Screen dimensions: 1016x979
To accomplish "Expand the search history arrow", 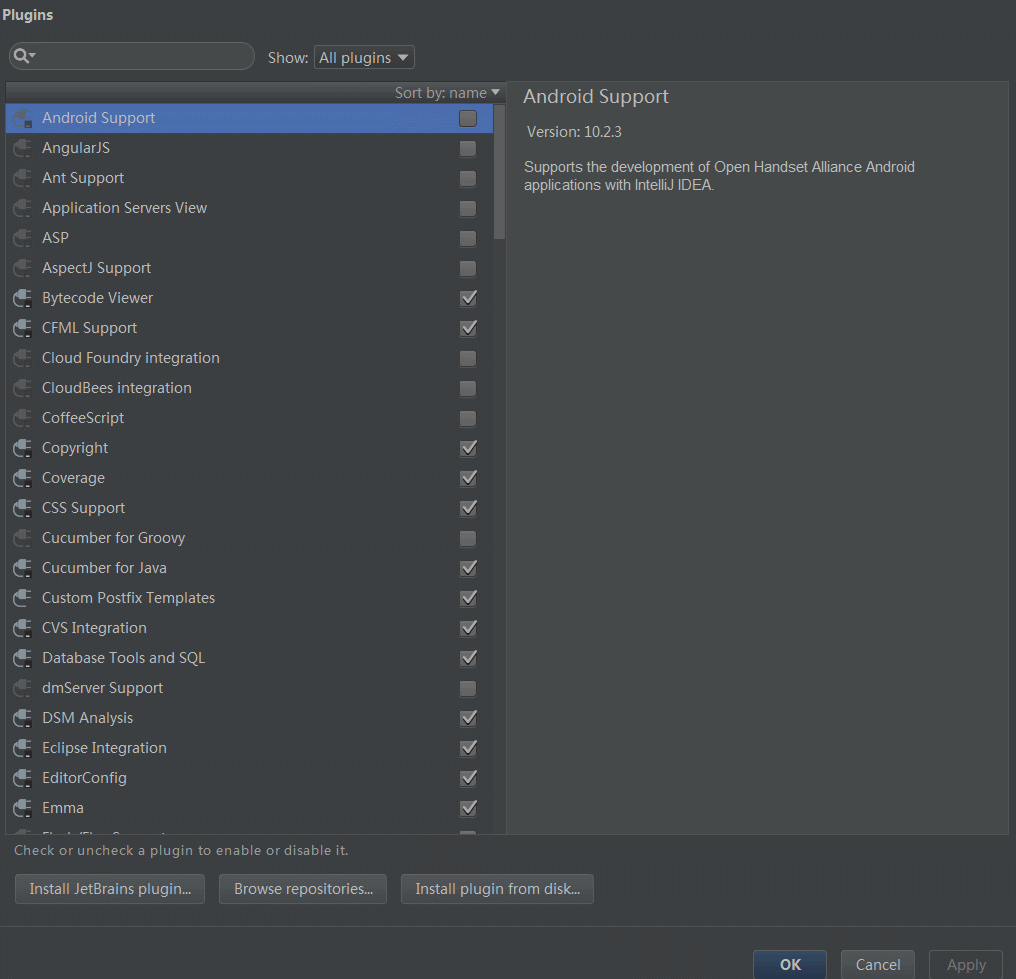I will [x=32, y=56].
